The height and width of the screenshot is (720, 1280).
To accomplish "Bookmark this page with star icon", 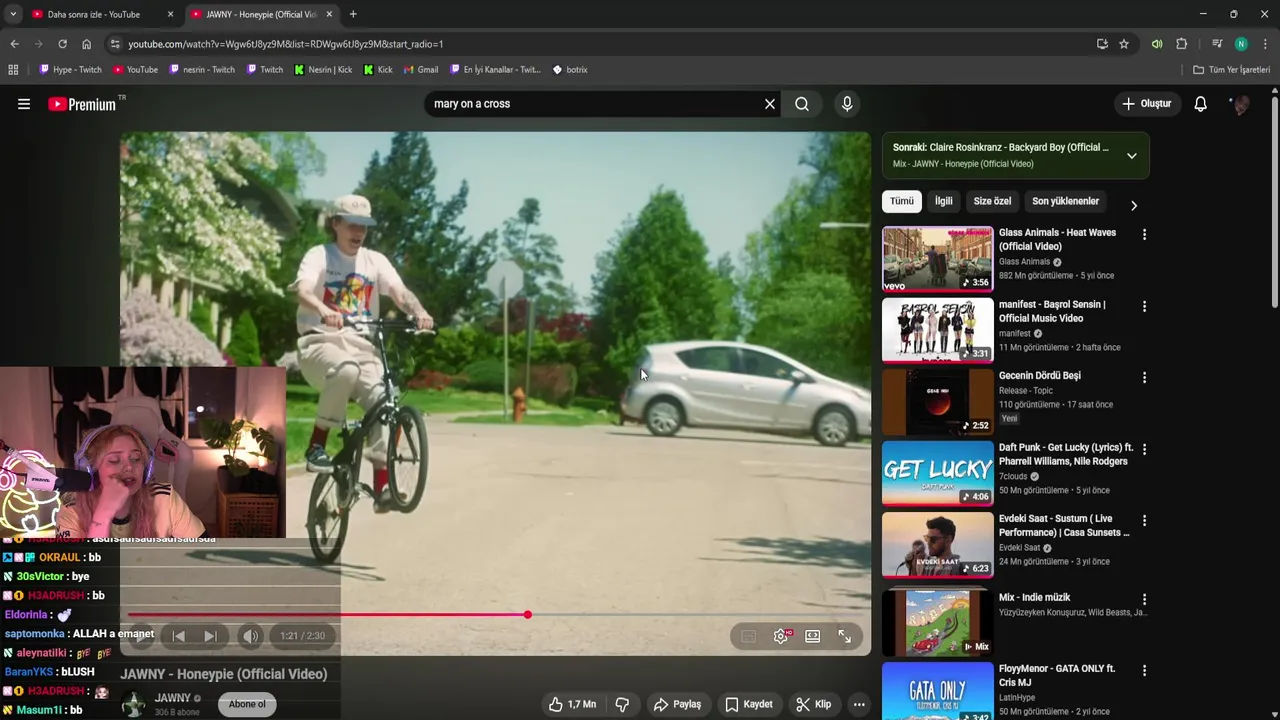I will 1124,44.
